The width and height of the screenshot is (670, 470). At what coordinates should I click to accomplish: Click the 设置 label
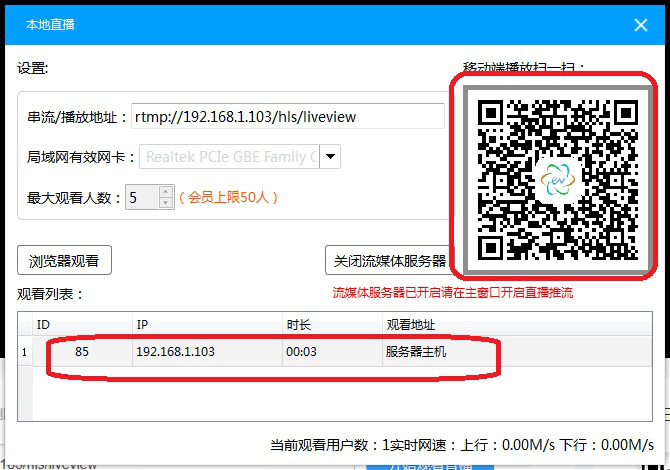(33, 68)
